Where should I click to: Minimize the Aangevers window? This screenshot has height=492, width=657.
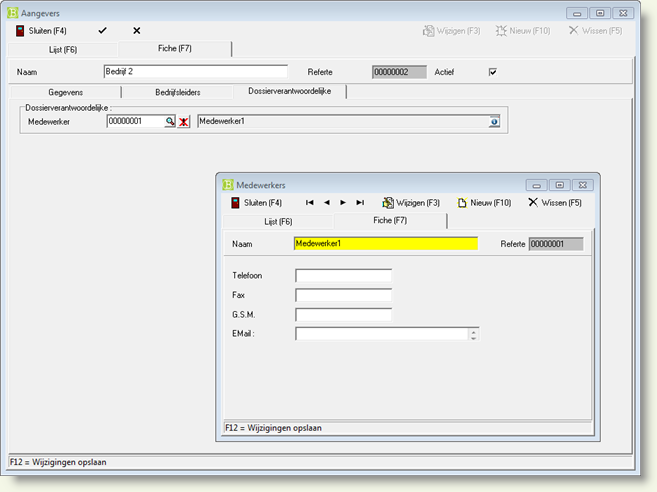click(x=577, y=13)
